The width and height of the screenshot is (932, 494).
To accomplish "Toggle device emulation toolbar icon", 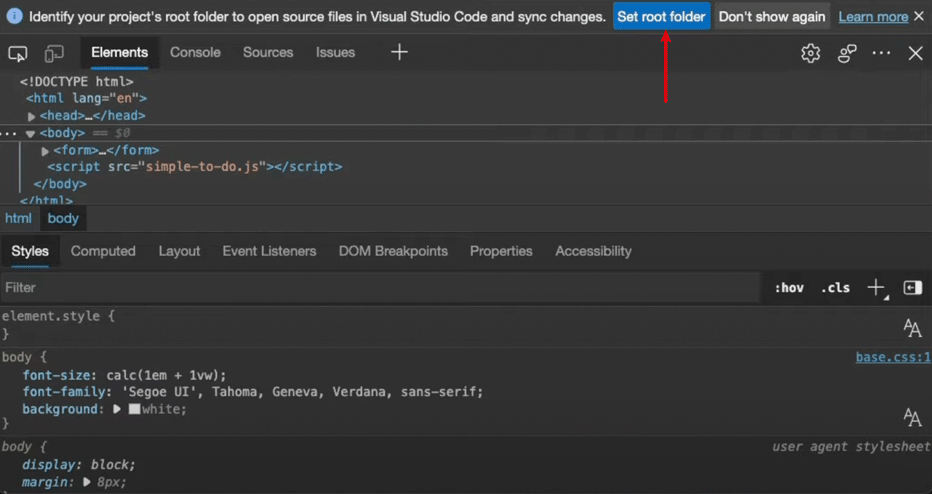I will [54, 54].
